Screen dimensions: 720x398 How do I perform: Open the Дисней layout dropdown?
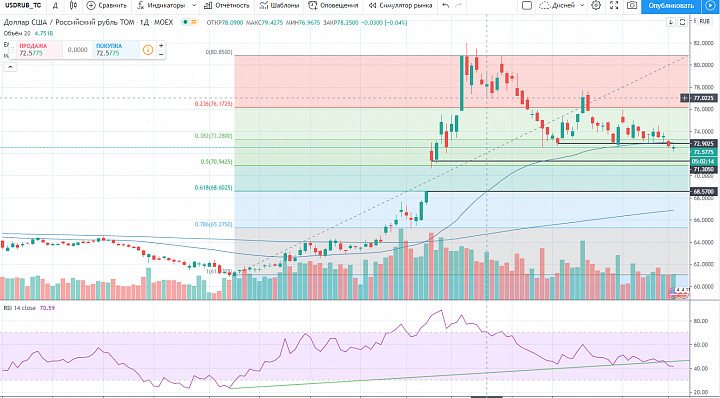coord(562,6)
